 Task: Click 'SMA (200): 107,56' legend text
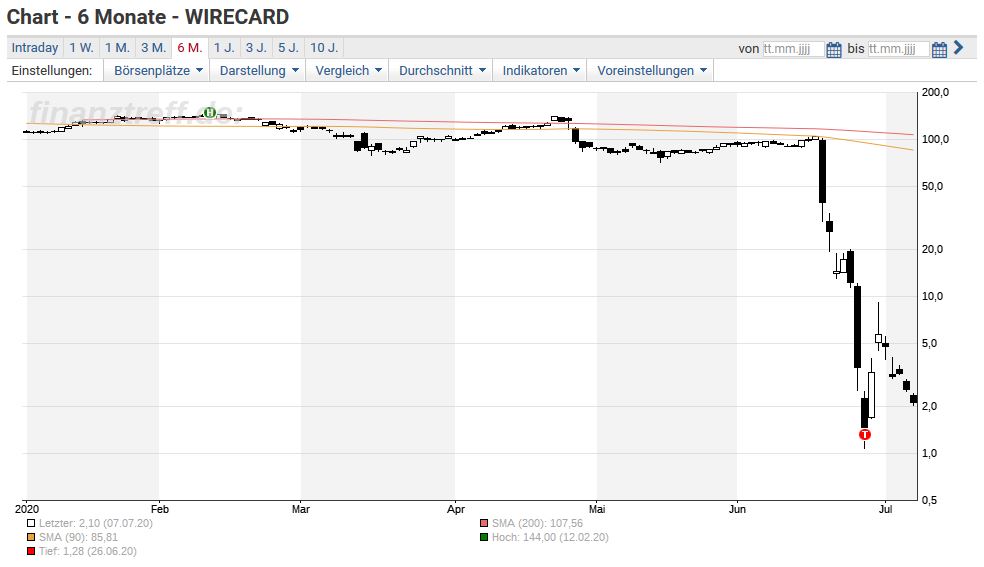coord(537,523)
